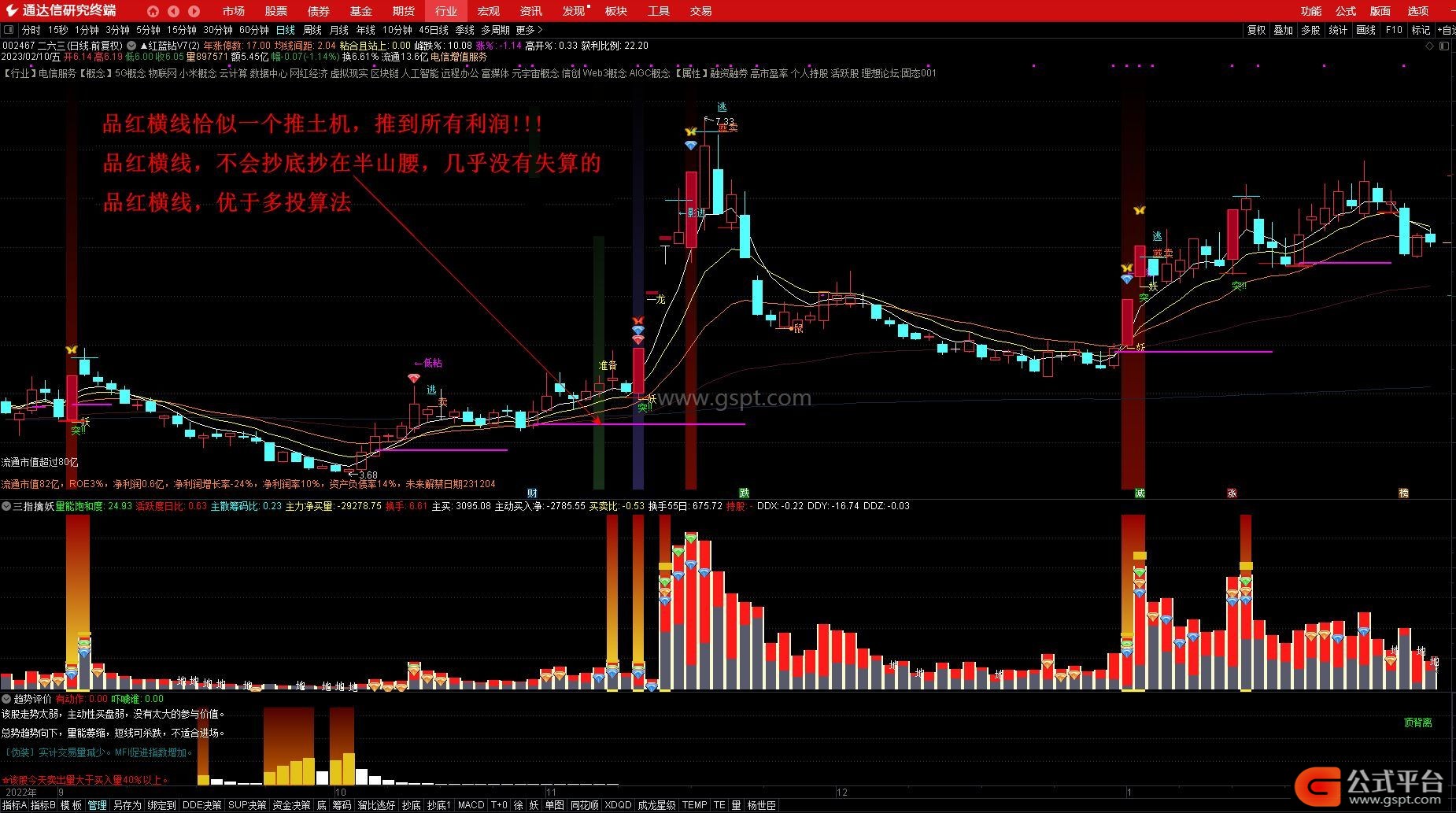
Task: Toggle the right side panel icon
Action: point(1444,46)
